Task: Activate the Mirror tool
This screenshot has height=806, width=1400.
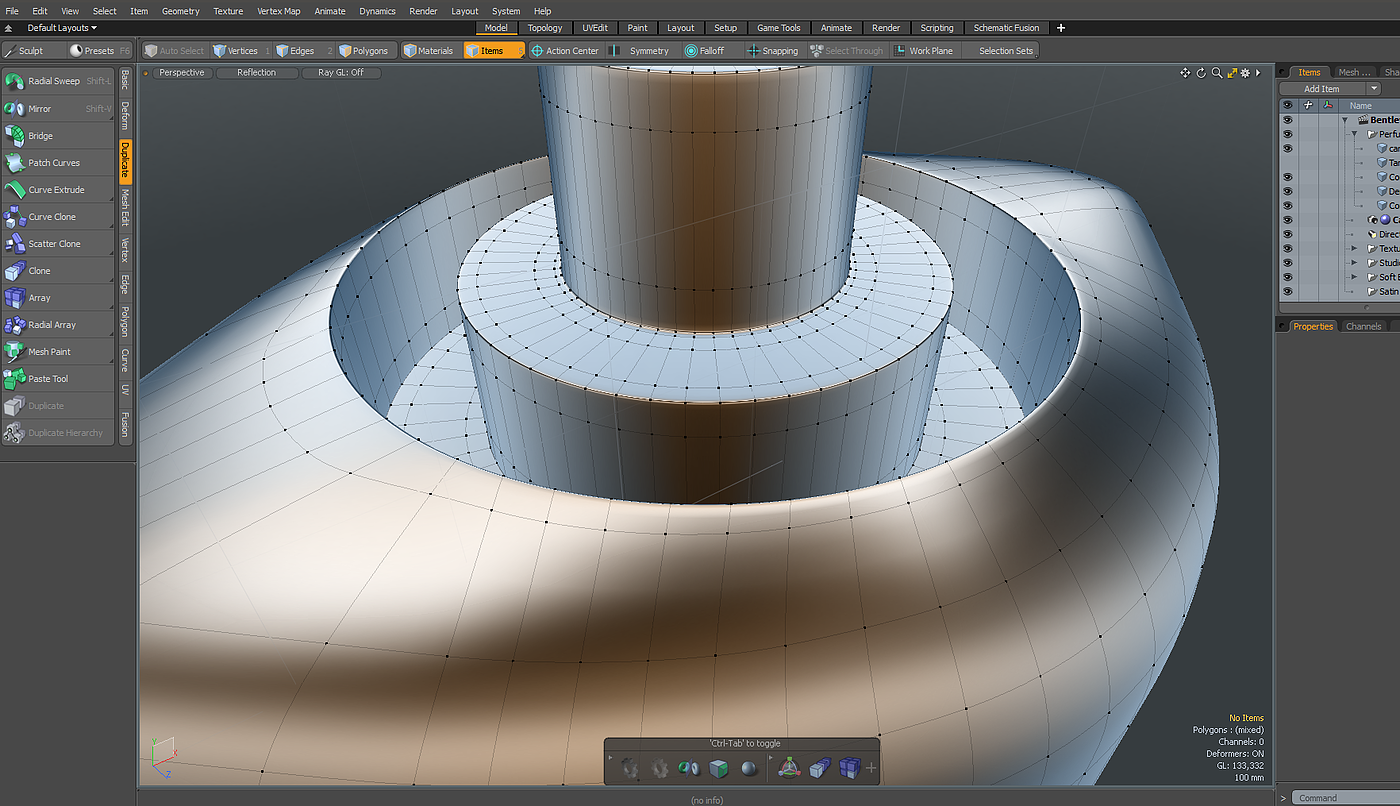Action: coord(40,109)
